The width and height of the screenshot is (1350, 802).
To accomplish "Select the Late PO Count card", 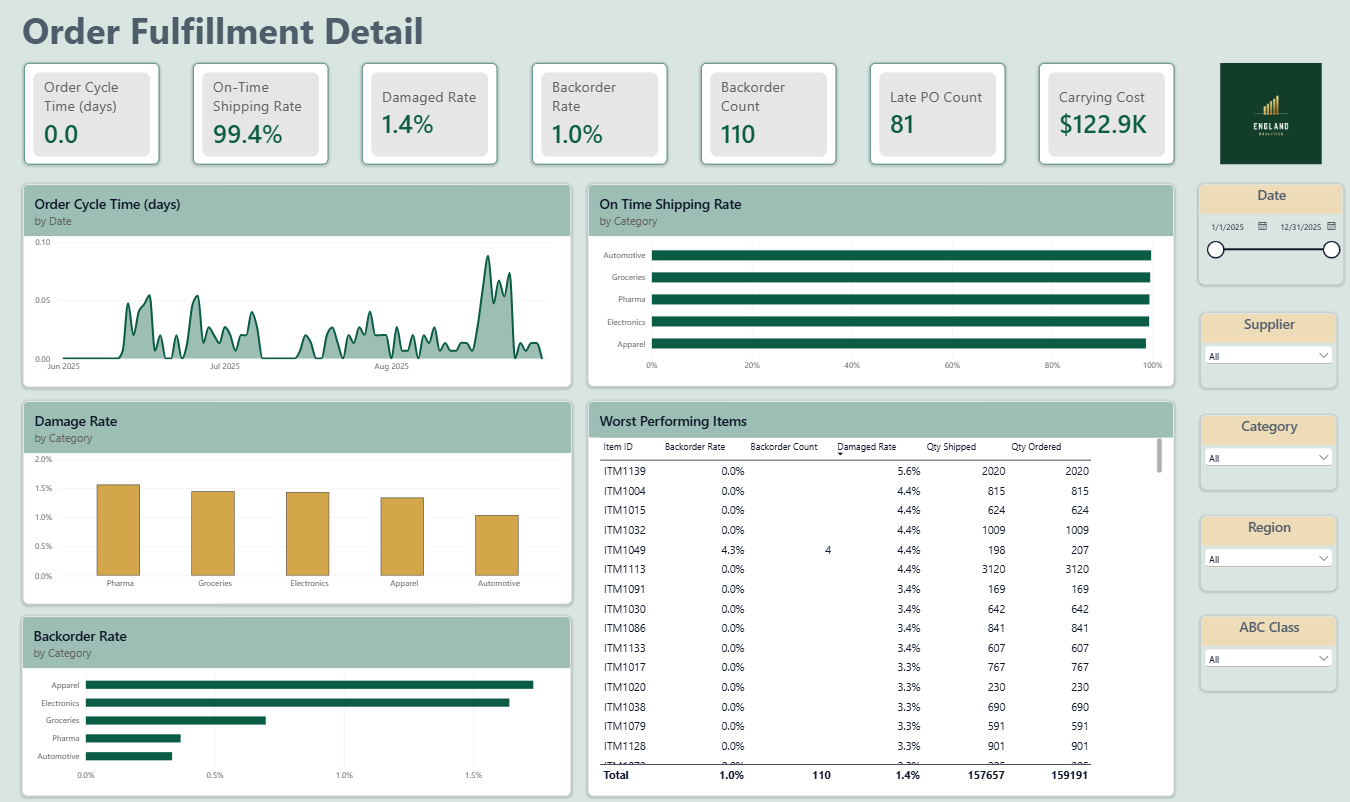I will coord(938,113).
